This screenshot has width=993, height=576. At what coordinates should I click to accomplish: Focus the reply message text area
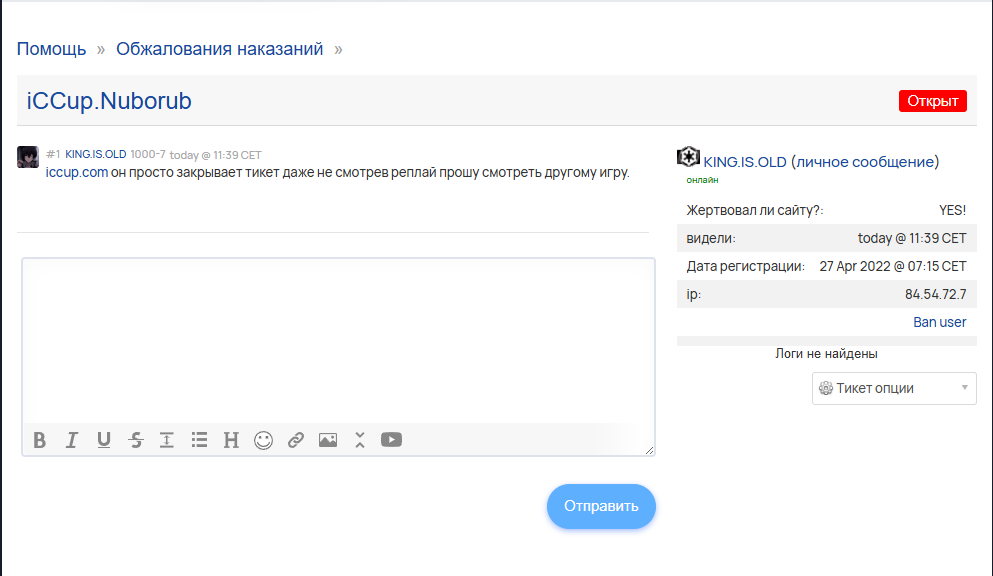338,341
